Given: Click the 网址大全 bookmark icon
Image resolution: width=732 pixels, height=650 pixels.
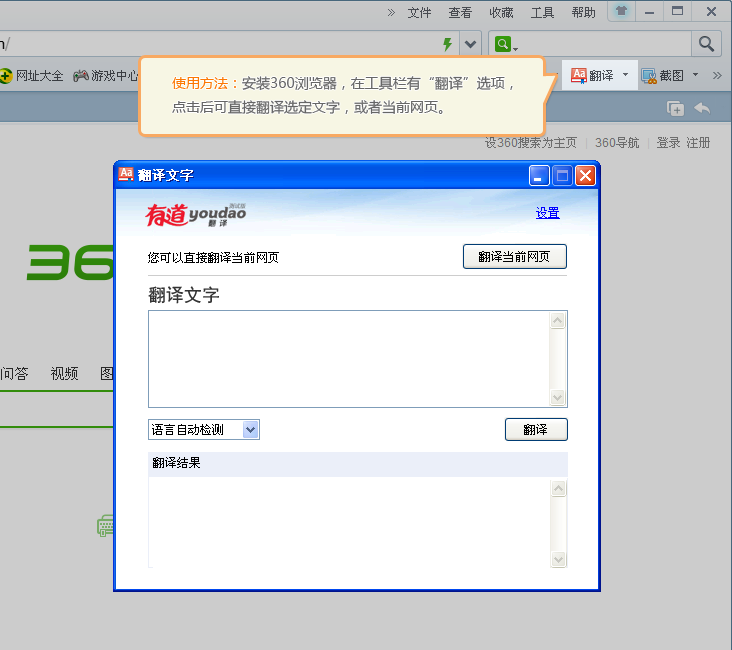Looking at the screenshot, I should [5, 75].
